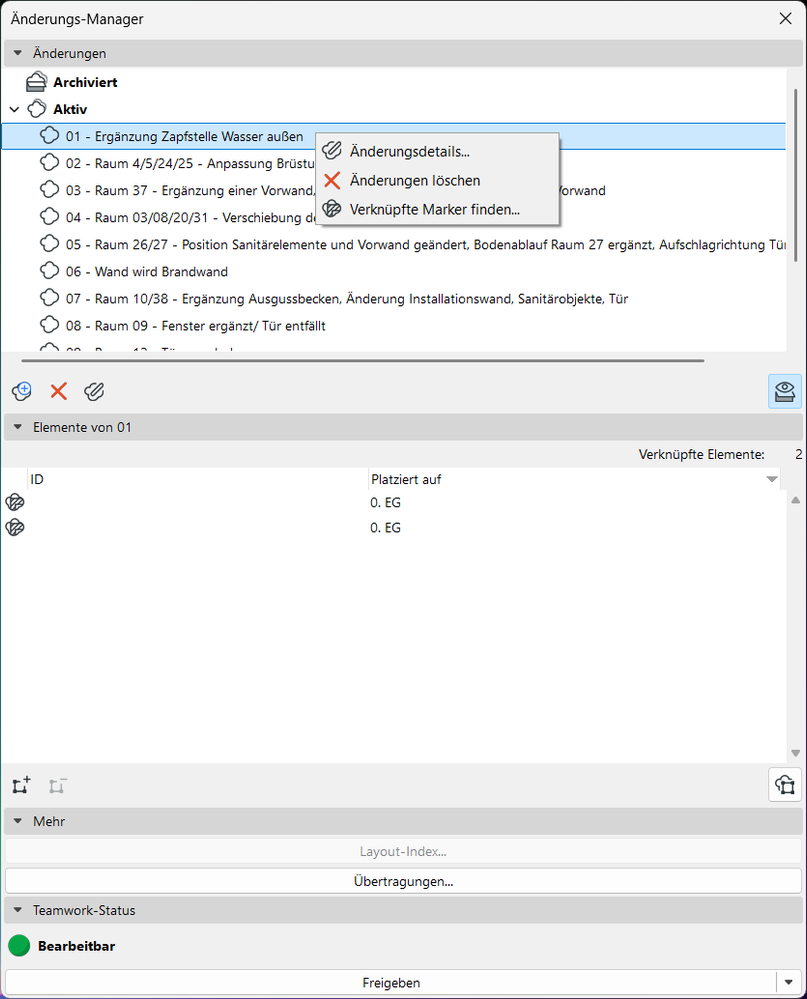The width and height of the screenshot is (807, 999).
Task: Click the Archiviert folder icon
Action: (x=36, y=82)
